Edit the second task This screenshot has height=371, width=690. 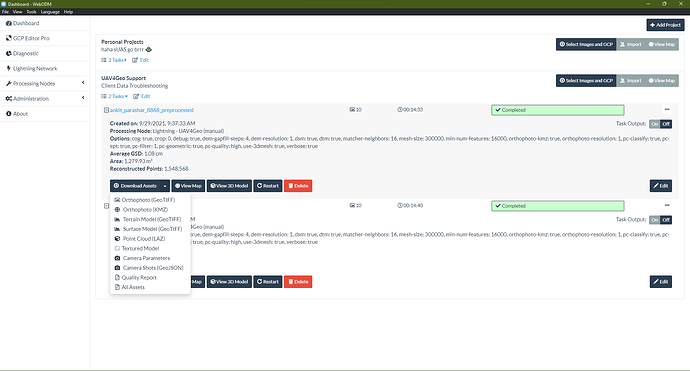click(661, 282)
